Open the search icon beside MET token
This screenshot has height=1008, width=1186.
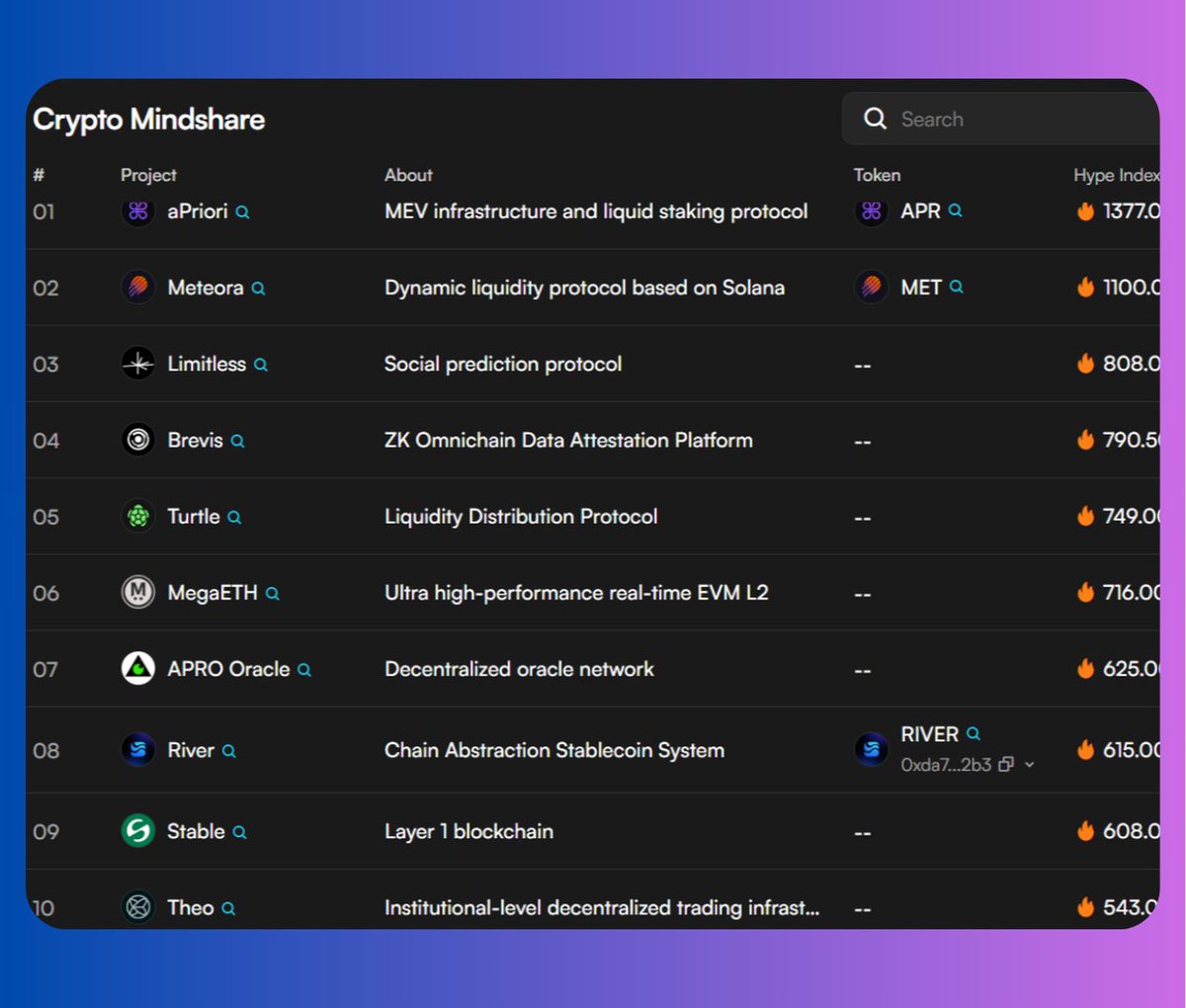(957, 287)
